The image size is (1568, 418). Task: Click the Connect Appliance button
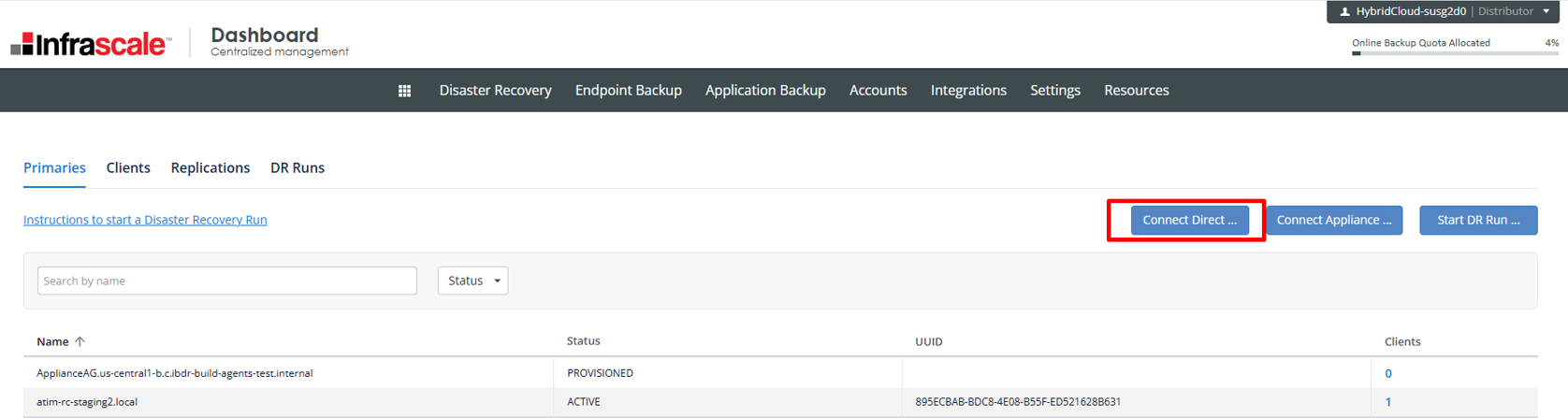[1333, 221]
